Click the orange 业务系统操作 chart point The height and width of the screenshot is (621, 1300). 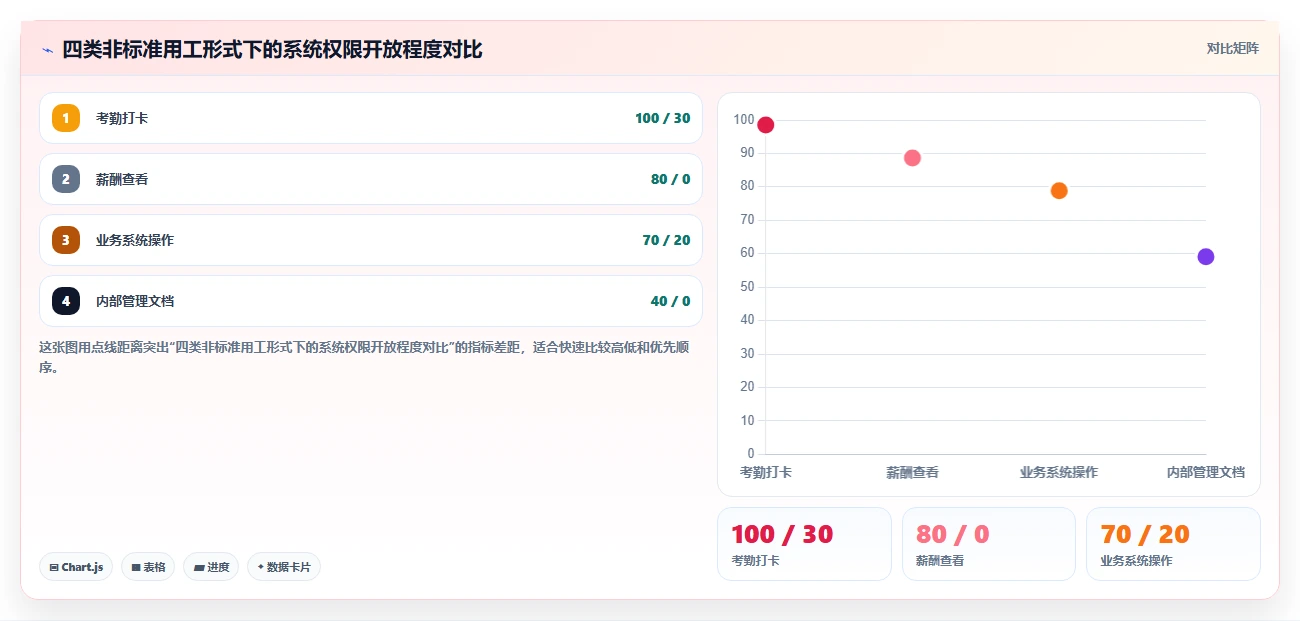tap(1059, 191)
